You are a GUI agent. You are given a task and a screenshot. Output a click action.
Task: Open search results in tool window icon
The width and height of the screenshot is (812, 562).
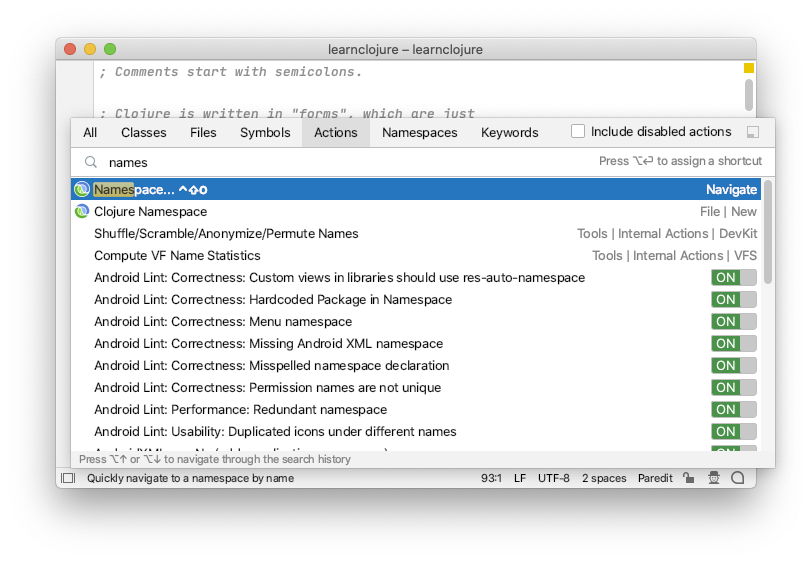pos(752,133)
